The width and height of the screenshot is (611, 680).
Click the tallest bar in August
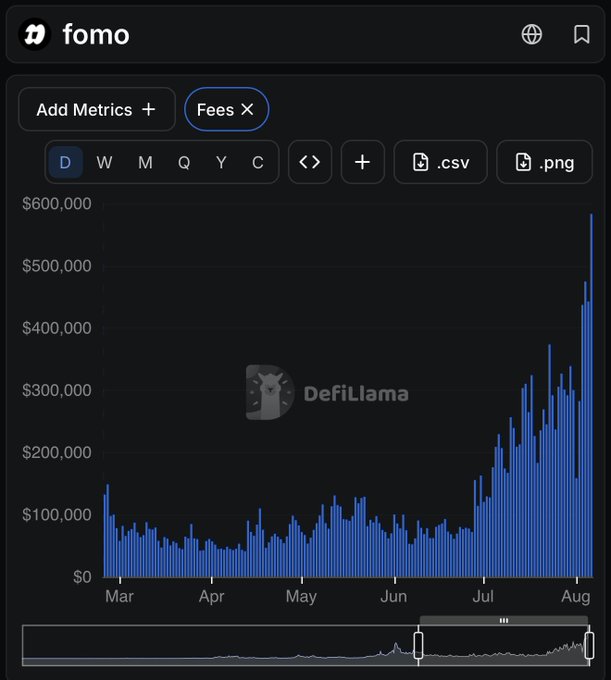point(591,395)
